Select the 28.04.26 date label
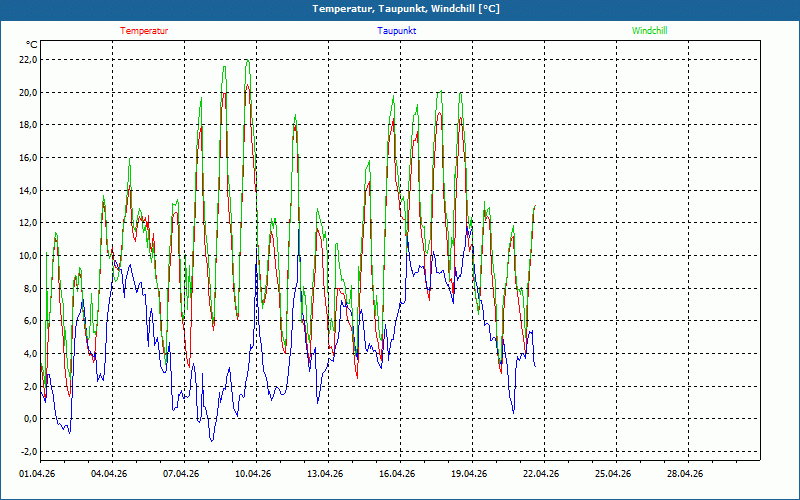Screen dimensions: 800x500 tap(685, 474)
